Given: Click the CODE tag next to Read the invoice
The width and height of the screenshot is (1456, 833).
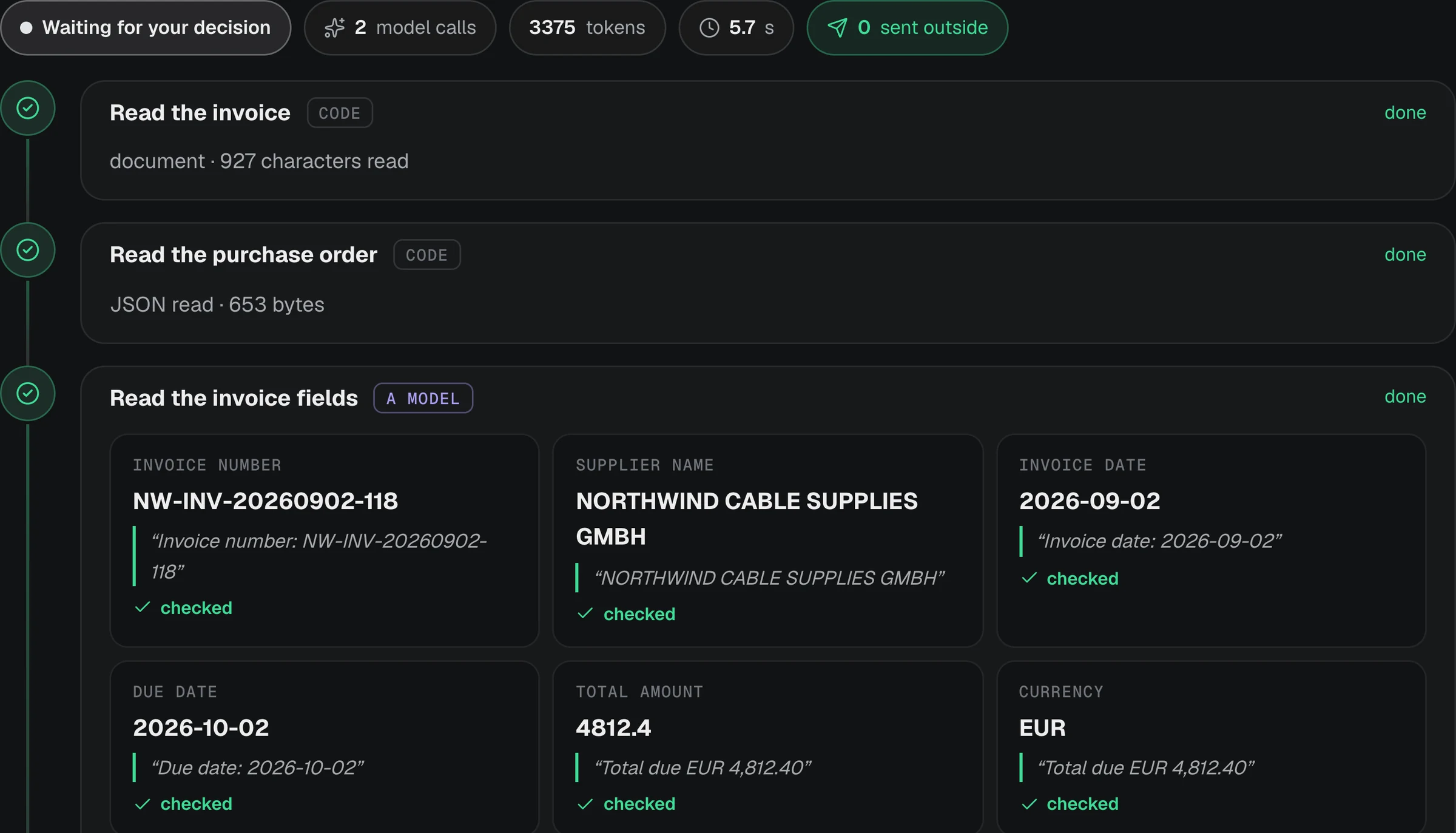Looking at the screenshot, I should [340, 113].
